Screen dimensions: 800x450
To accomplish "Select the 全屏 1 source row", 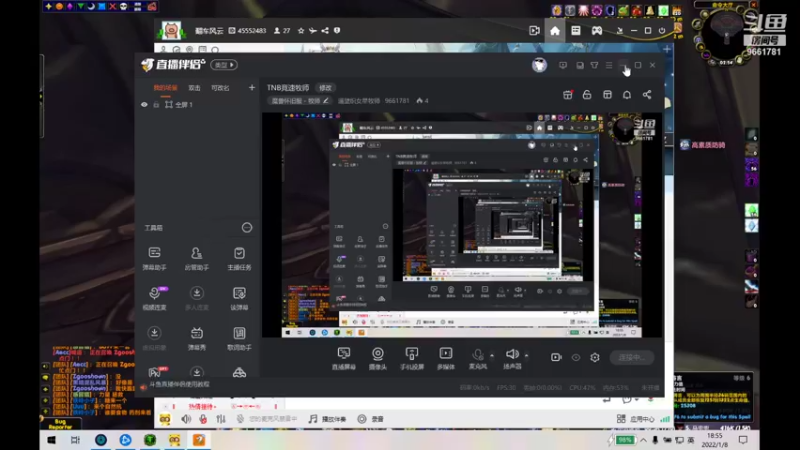I will [x=197, y=105].
